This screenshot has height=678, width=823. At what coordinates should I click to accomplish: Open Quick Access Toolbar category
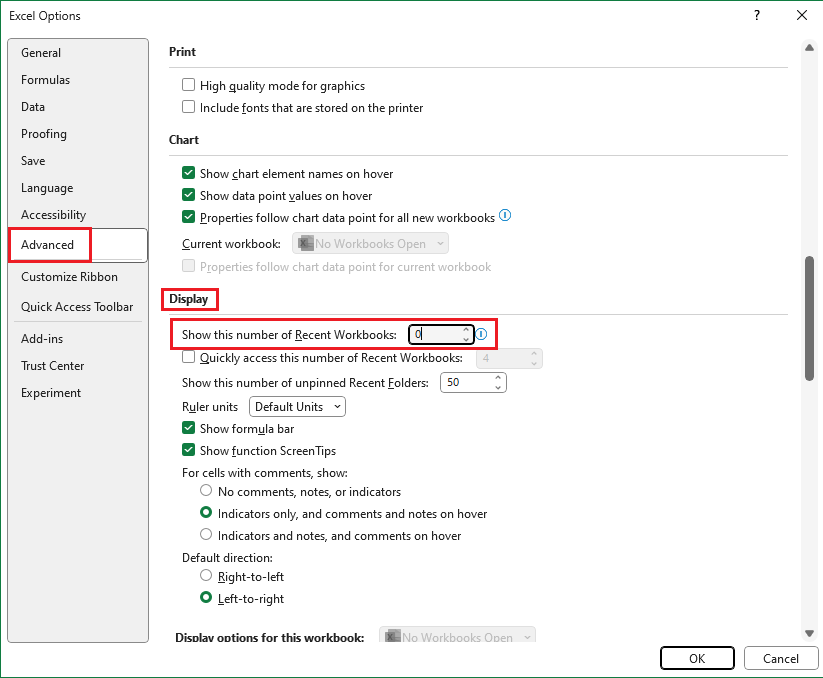click(77, 307)
